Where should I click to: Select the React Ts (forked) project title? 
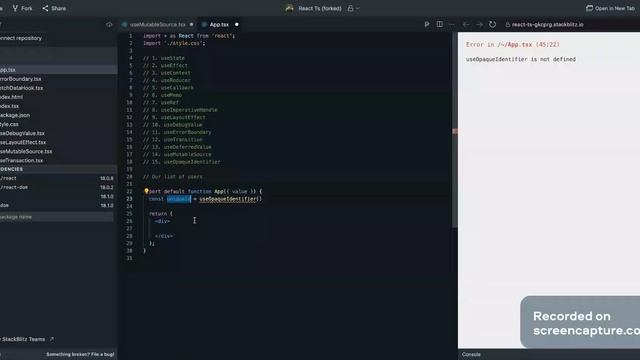click(x=320, y=8)
